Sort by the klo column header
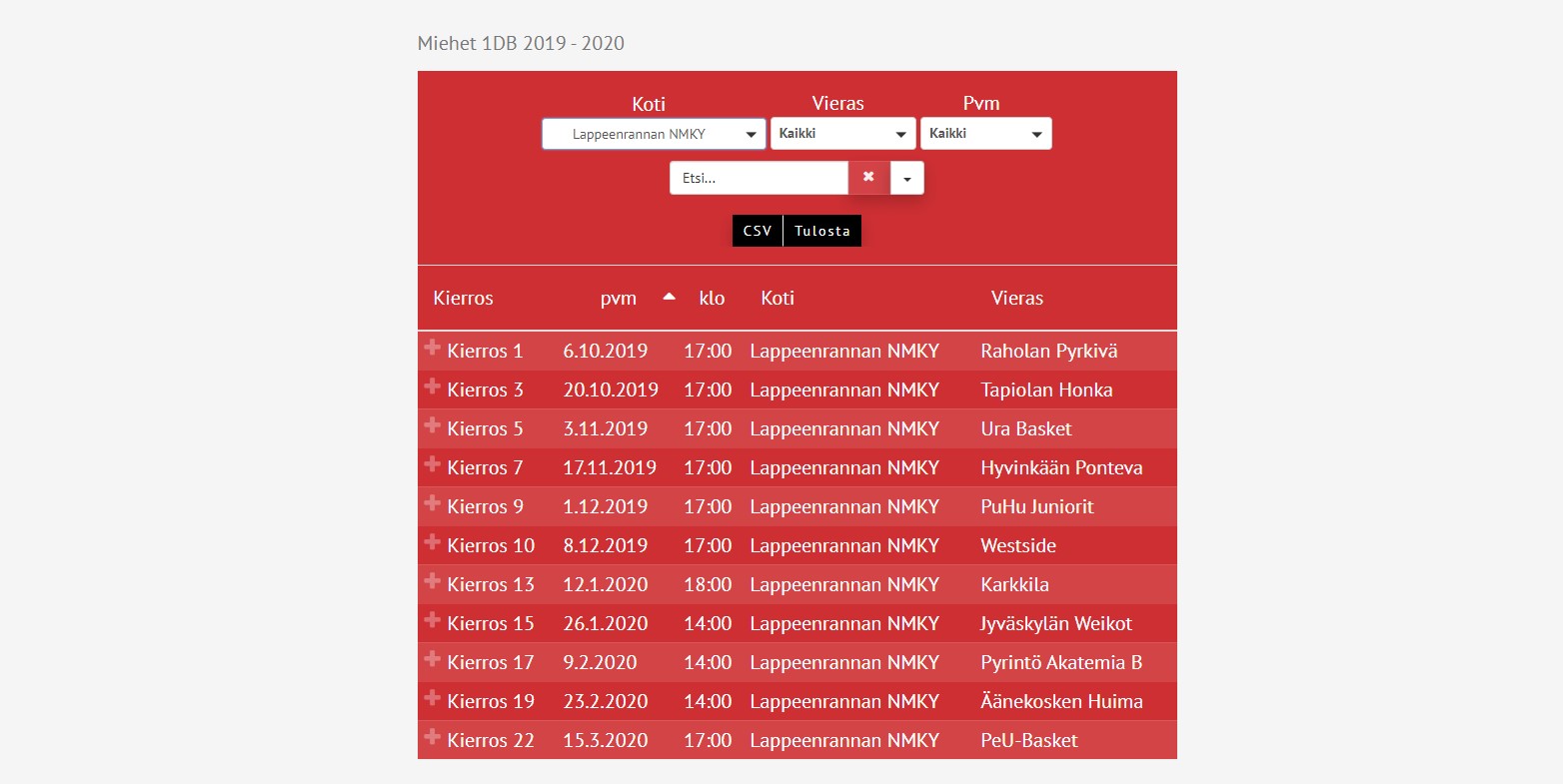This screenshot has height=784, width=1563. [712, 298]
